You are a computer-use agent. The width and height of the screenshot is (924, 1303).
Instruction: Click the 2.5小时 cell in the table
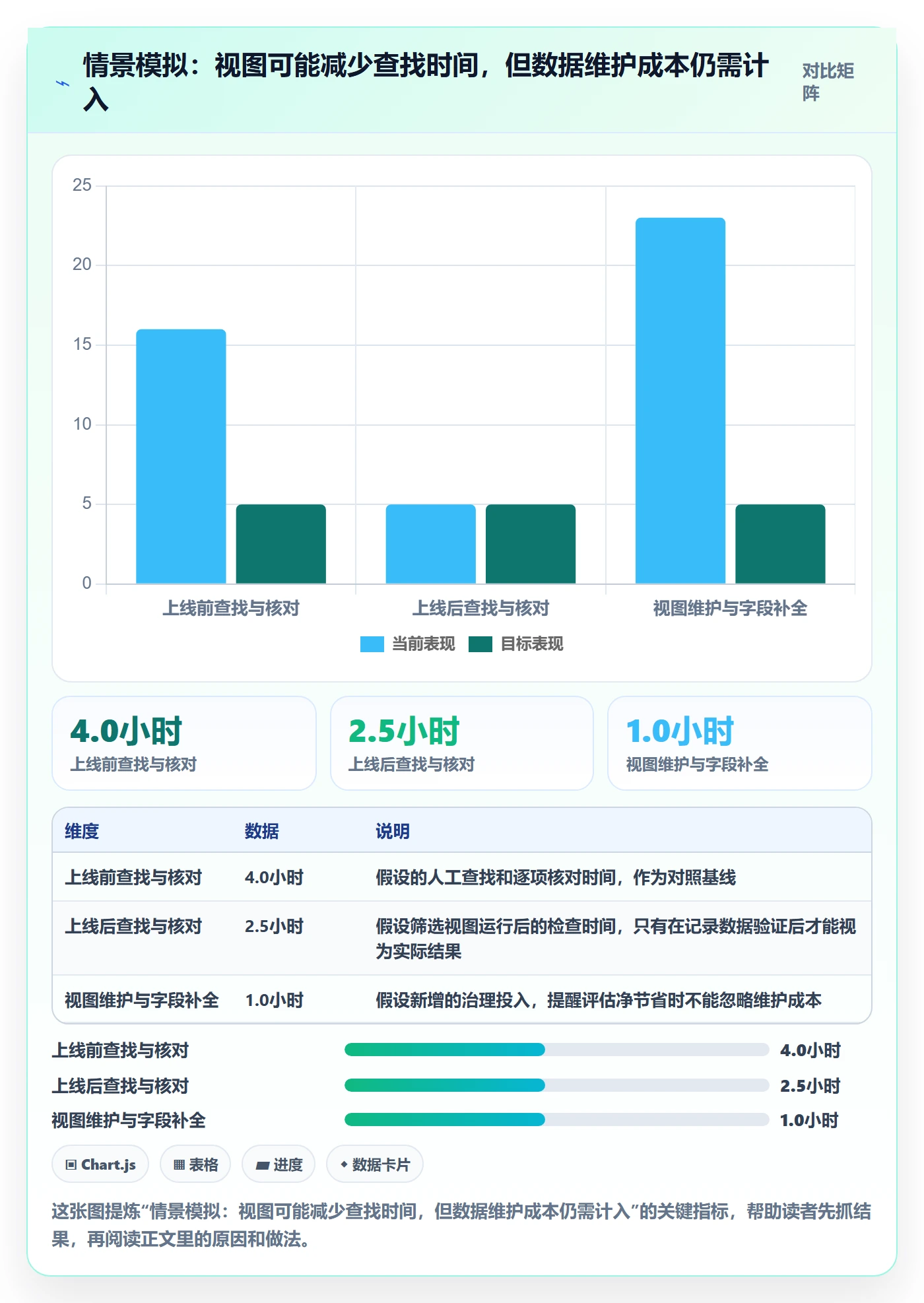point(274,926)
